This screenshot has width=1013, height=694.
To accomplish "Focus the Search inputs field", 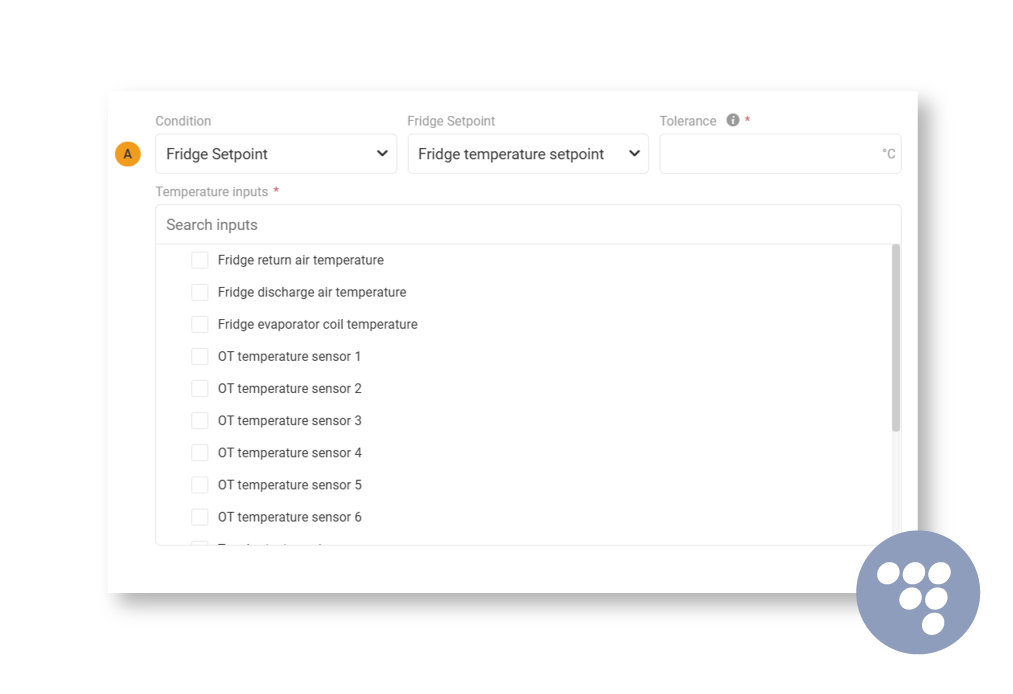I will click(x=528, y=225).
